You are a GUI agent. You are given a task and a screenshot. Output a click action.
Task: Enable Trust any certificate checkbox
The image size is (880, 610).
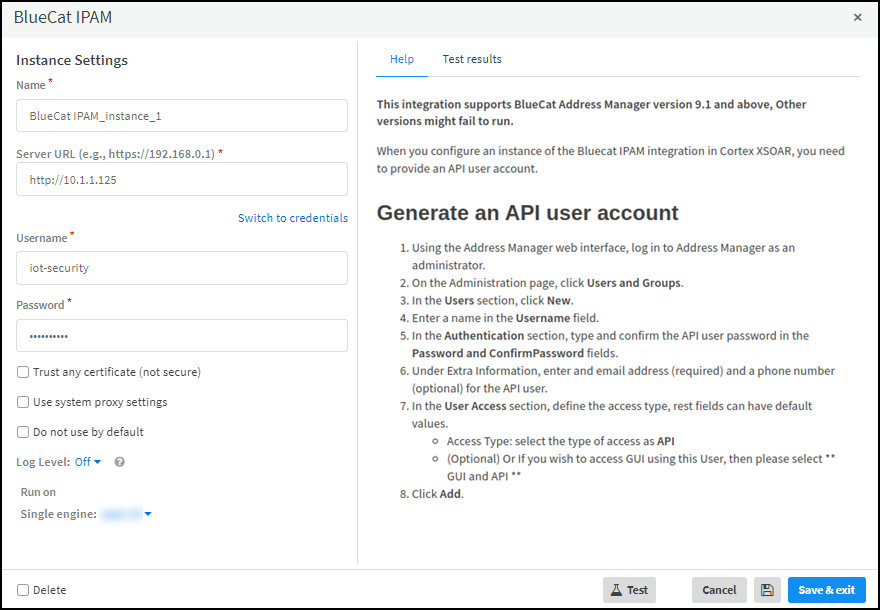click(23, 372)
